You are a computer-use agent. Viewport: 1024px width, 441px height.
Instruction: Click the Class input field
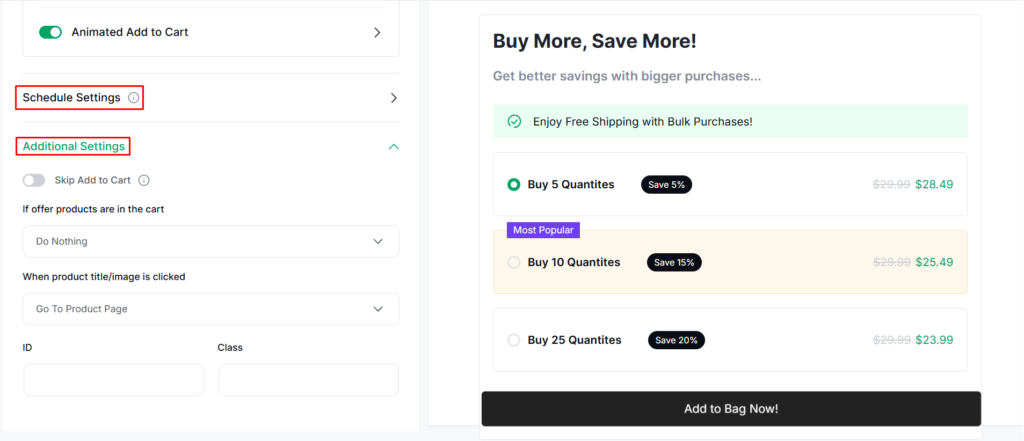coord(308,380)
